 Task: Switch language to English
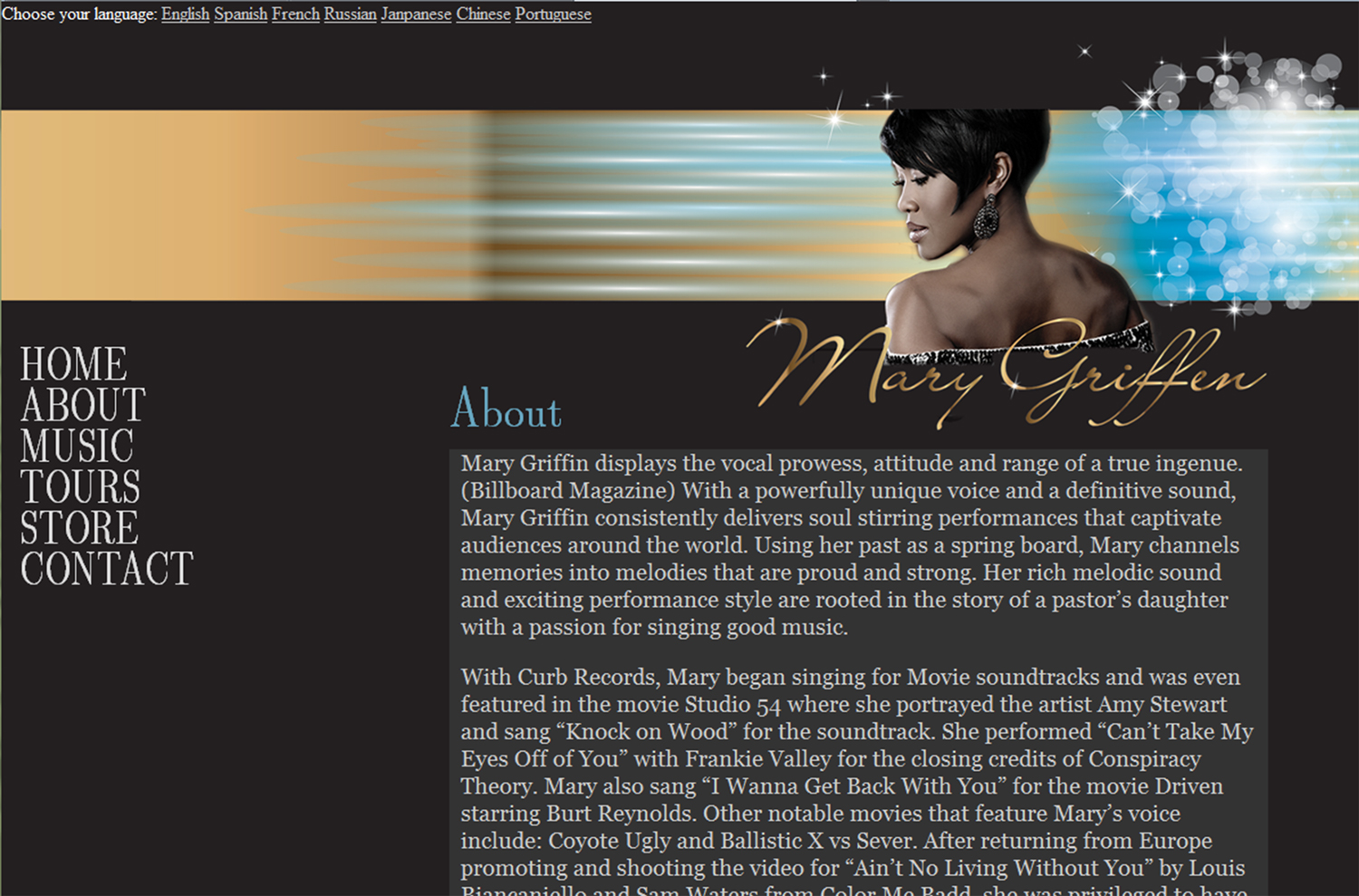185,14
